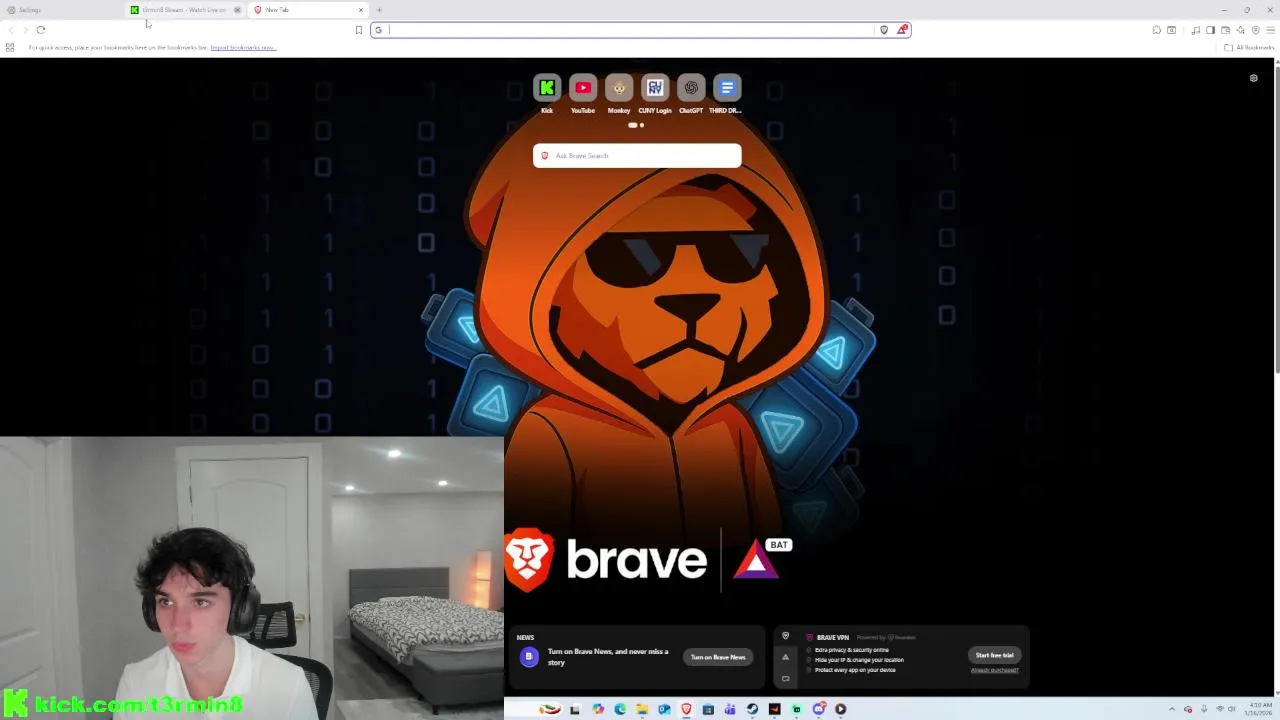1280x720 pixels.
Task: Open Outlook from the taskbar
Action: (664, 709)
